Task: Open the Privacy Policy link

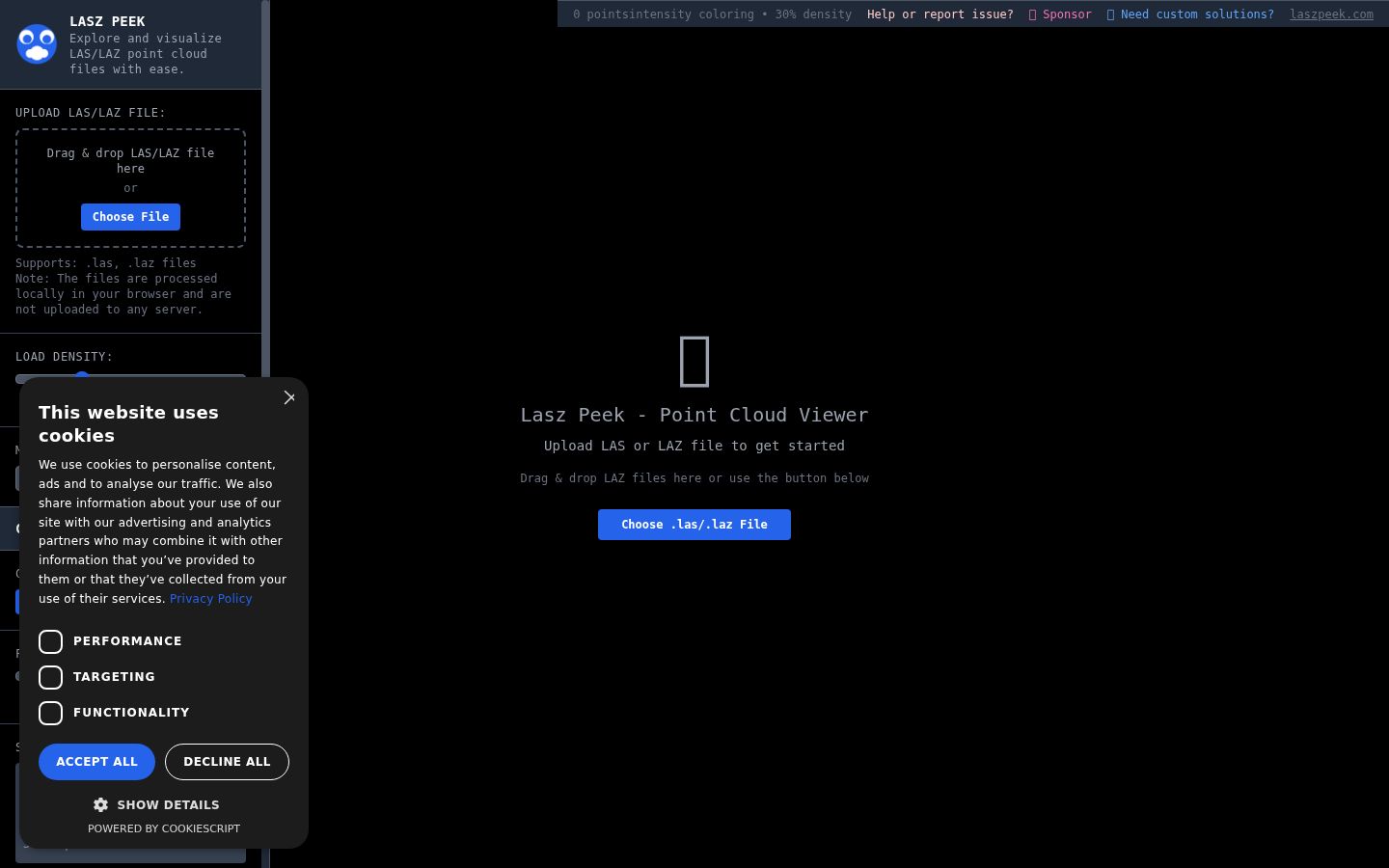Action: point(210,599)
